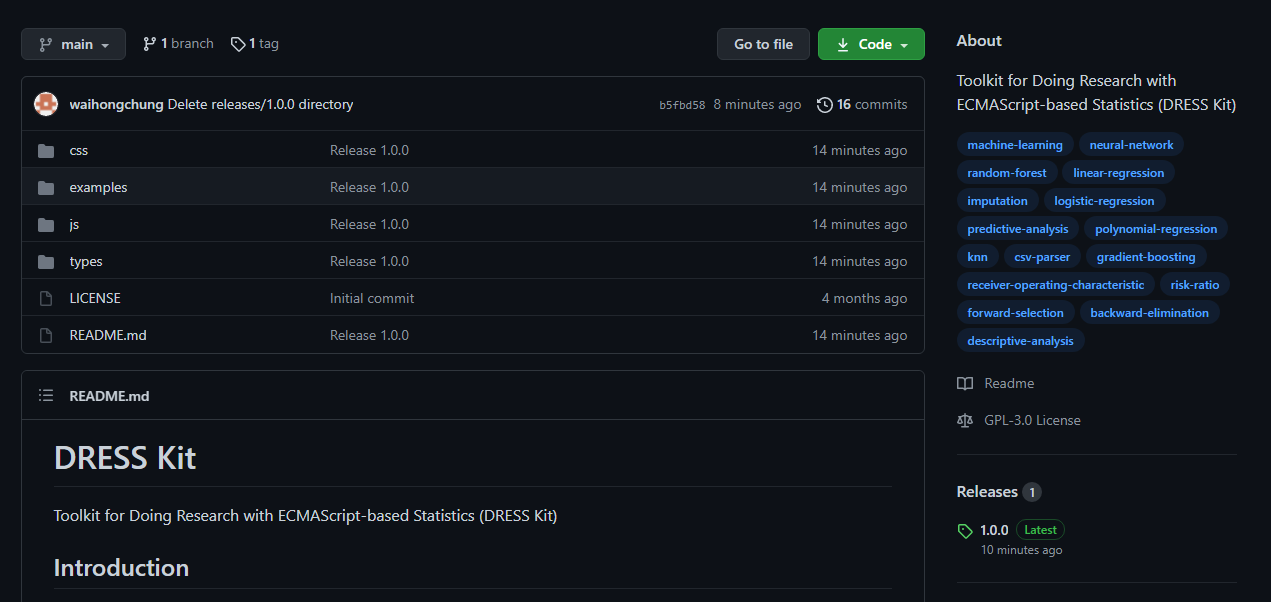The height and width of the screenshot is (602, 1271).
Task: Click the LICENSE file icon
Action: coord(46,299)
